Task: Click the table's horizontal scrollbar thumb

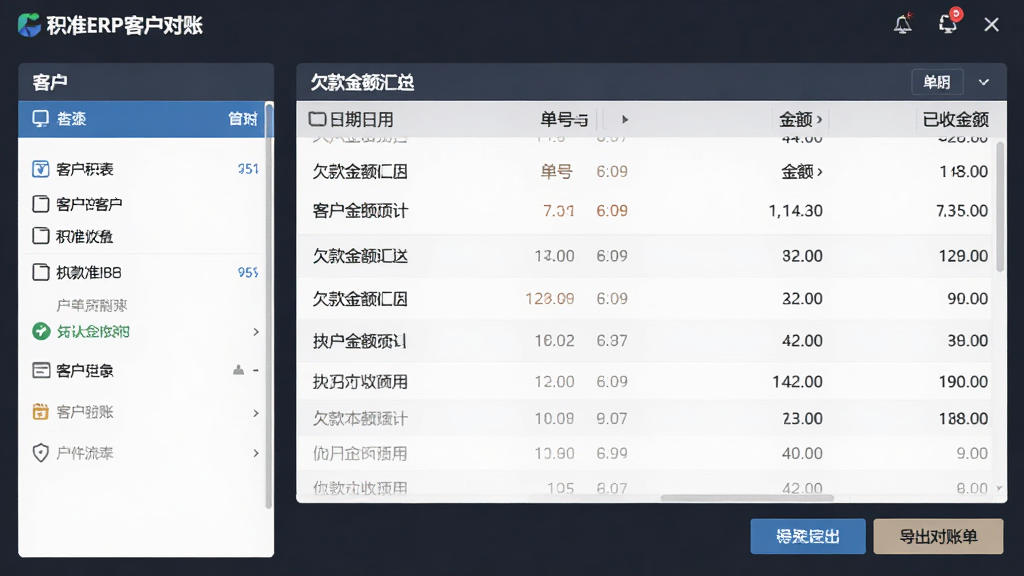Action: (x=747, y=498)
